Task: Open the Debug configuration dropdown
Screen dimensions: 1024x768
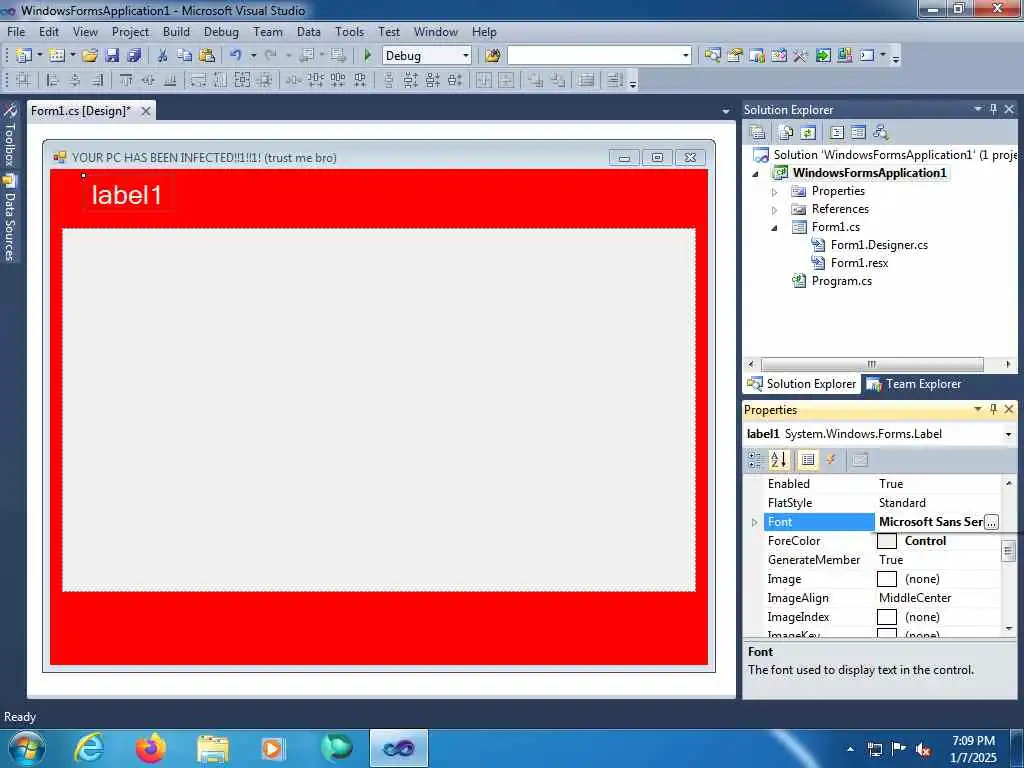Action: [x=466, y=56]
